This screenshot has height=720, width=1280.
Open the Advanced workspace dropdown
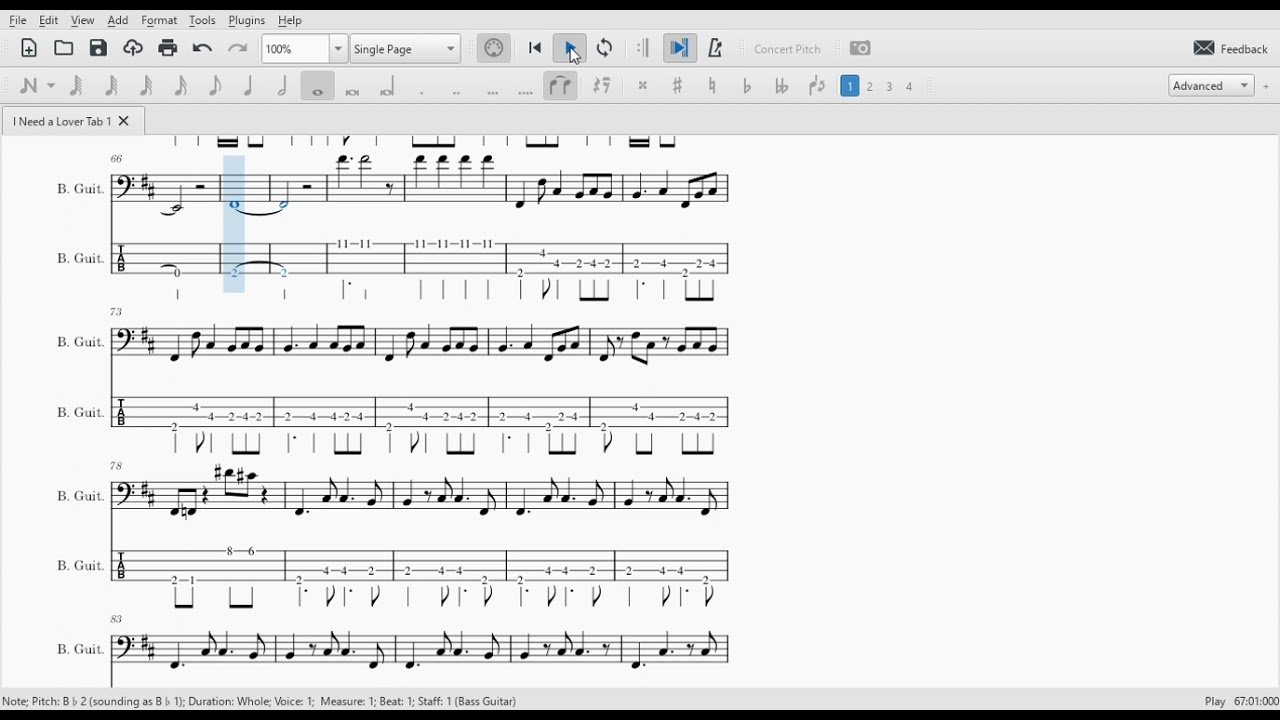pyautogui.click(x=1211, y=86)
